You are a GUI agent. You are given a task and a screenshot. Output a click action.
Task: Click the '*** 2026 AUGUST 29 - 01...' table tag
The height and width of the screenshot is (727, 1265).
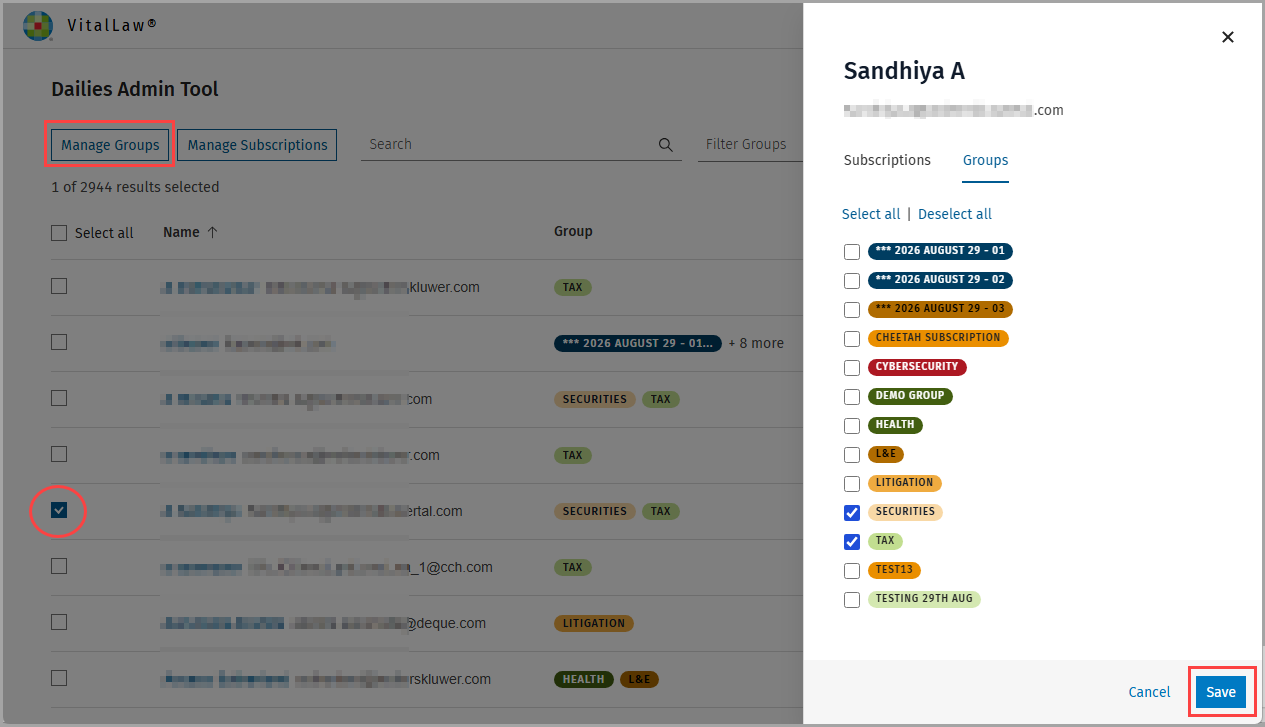pos(638,343)
